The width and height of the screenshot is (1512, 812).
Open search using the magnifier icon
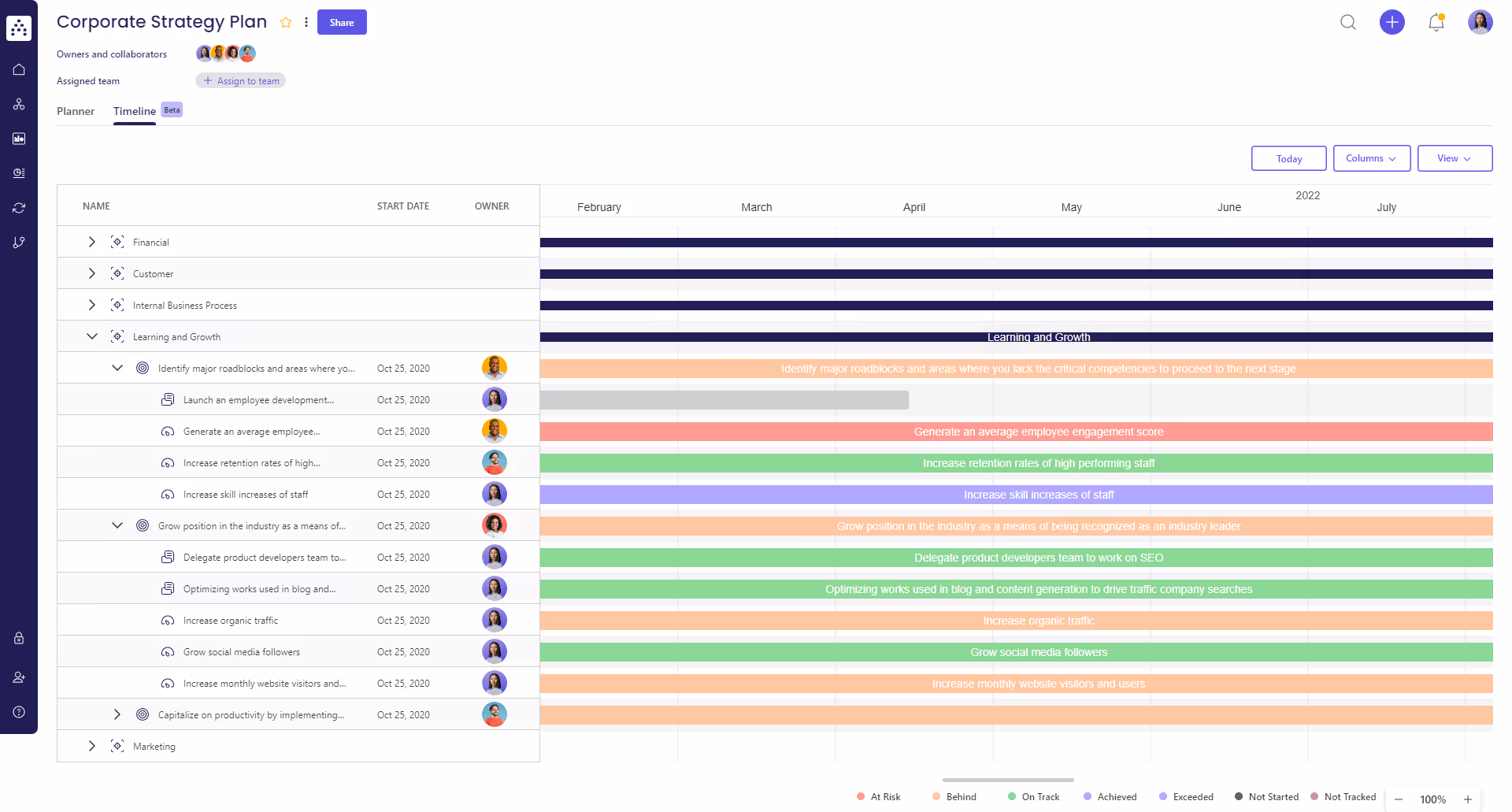click(1348, 23)
